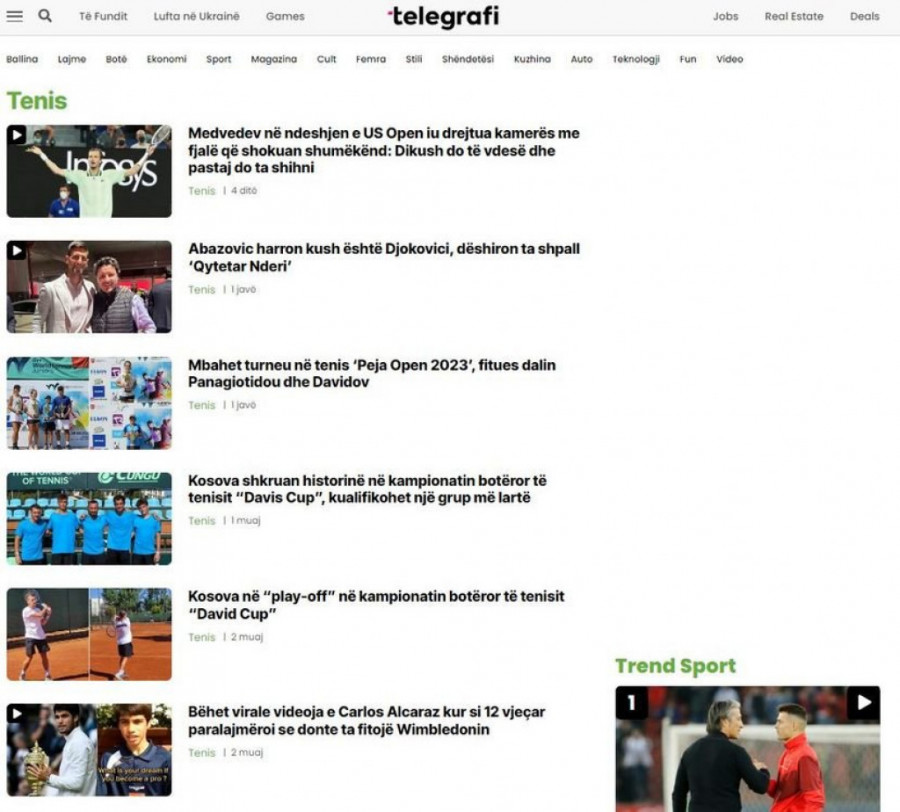Open the Real Estate link
Image resolution: width=900 pixels, height=812 pixels.
794,16
